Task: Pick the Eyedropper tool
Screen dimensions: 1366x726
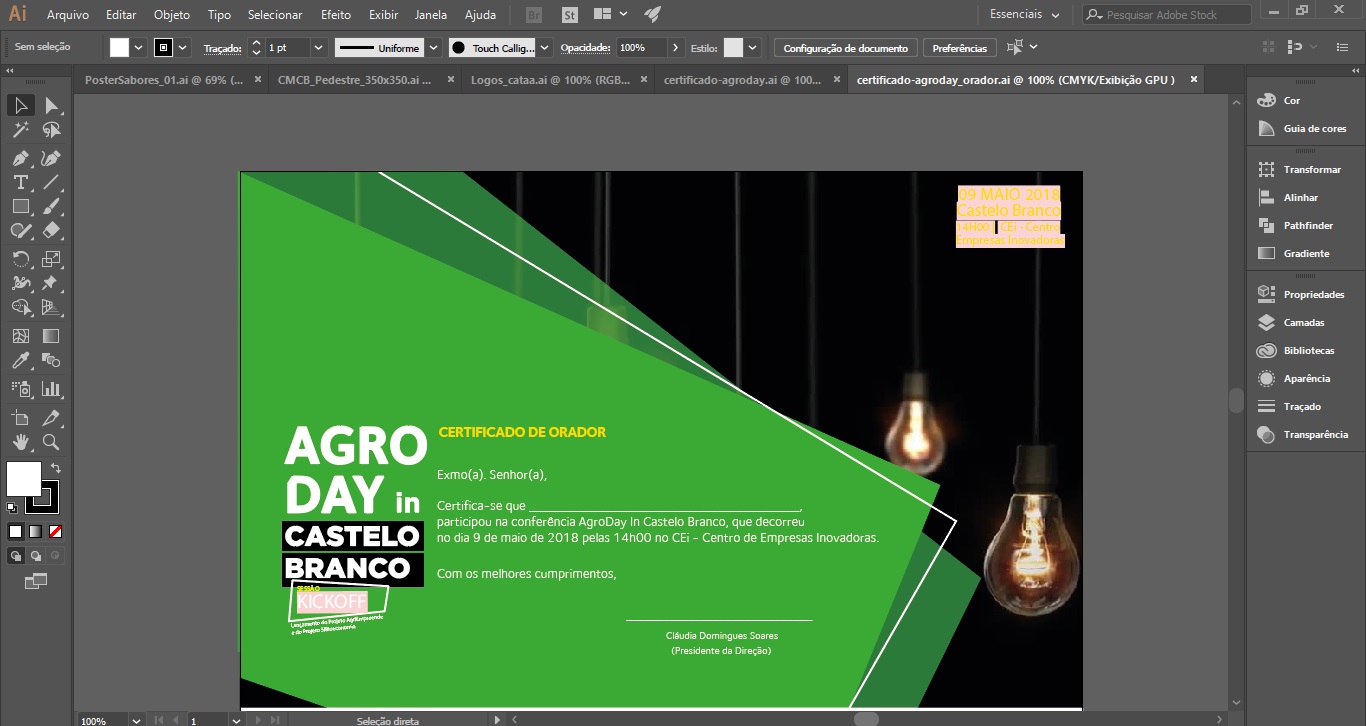Action: pyautogui.click(x=20, y=361)
